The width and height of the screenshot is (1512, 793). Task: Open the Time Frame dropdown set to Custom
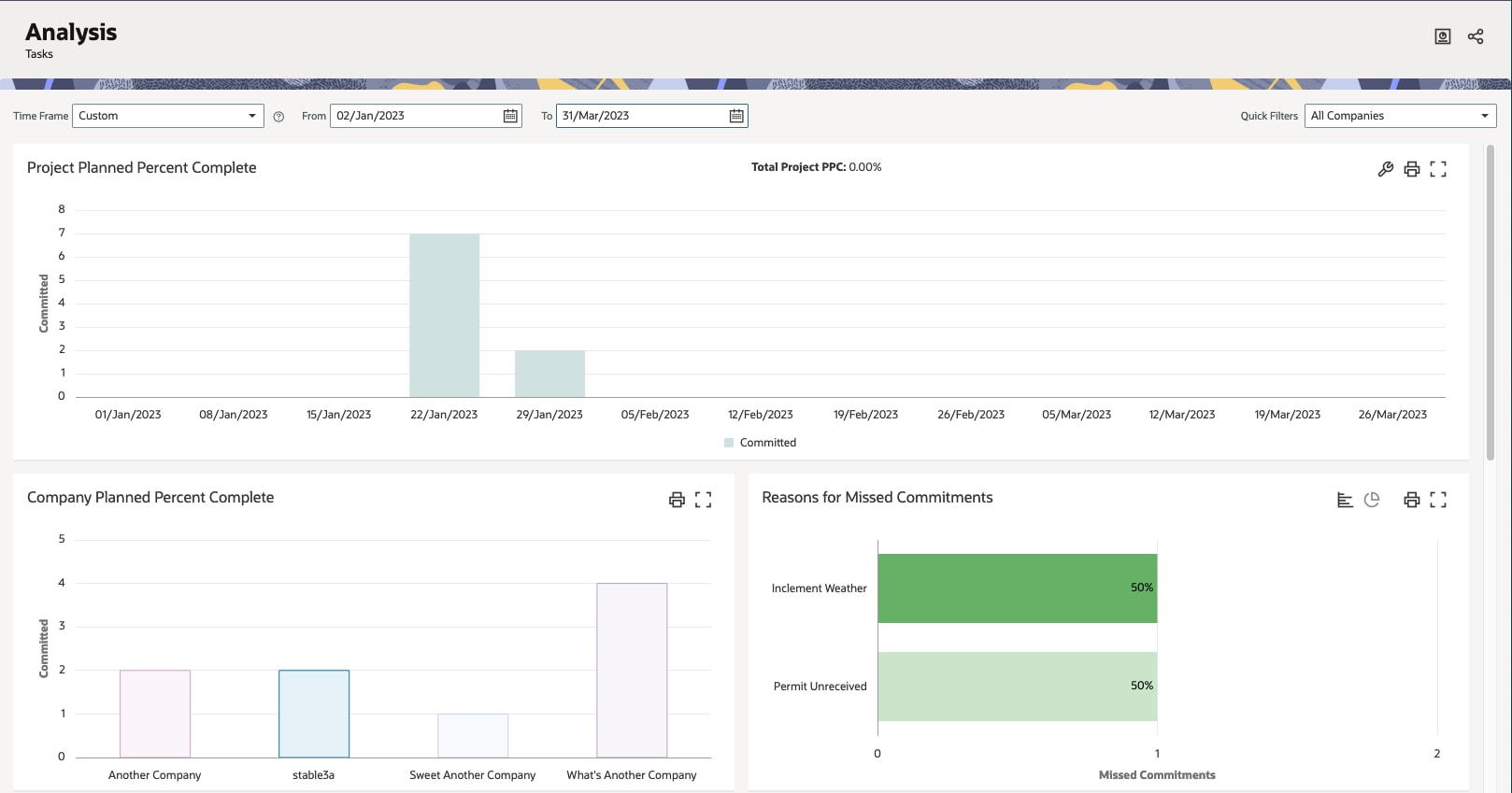click(x=168, y=116)
